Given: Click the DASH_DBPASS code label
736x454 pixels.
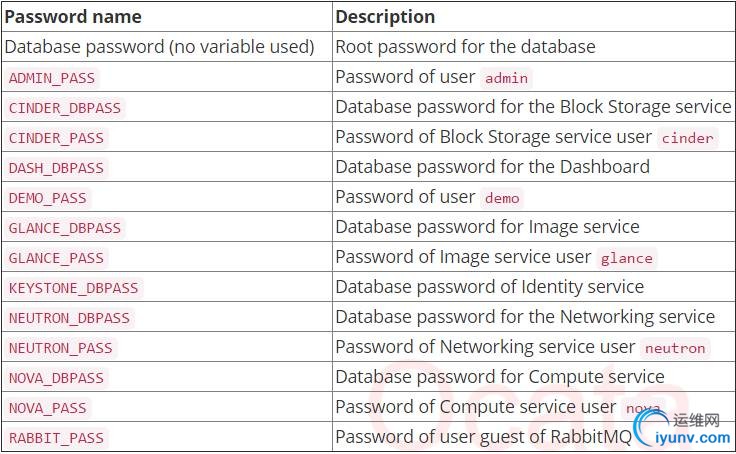Looking at the screenshot, I should 56,168.
